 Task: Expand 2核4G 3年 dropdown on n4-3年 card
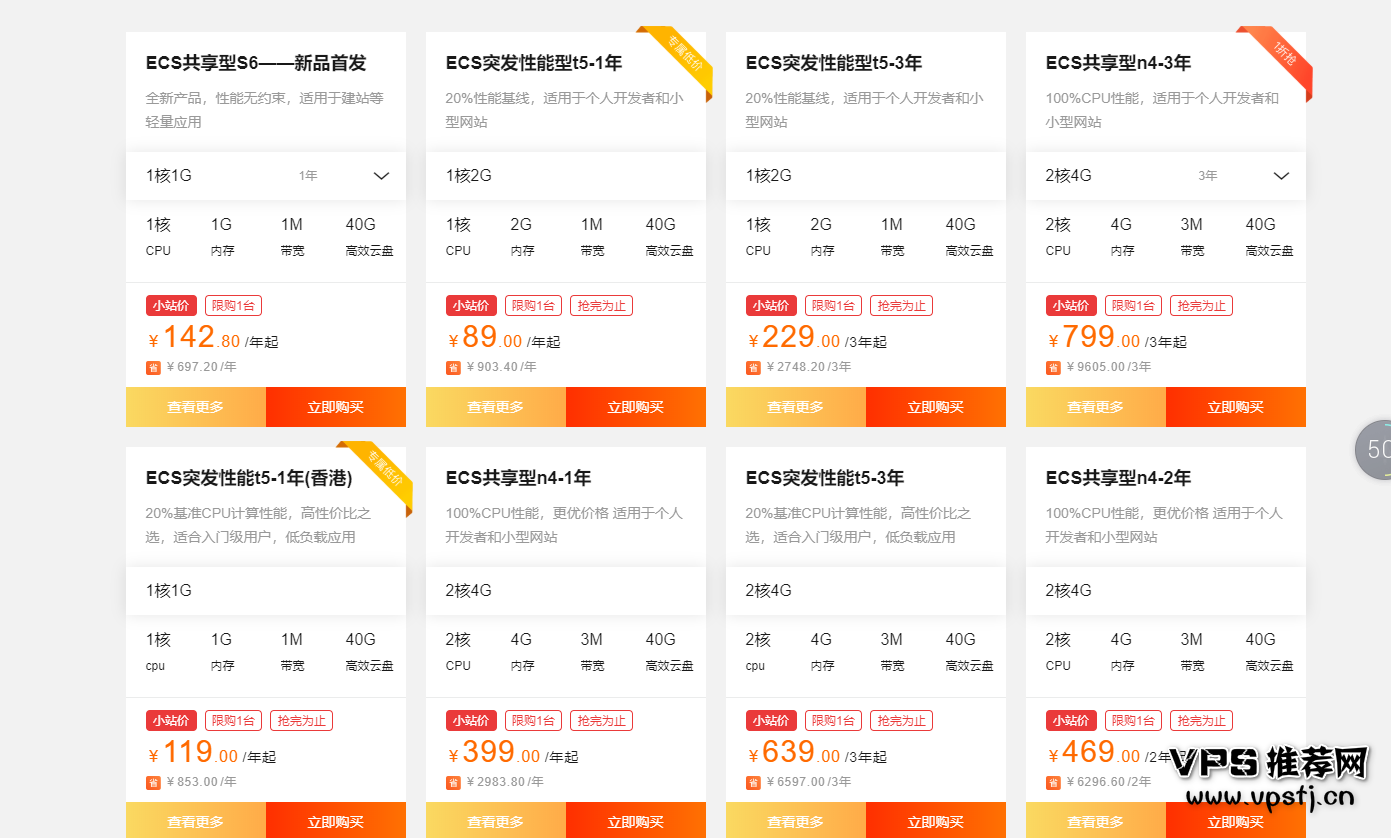click(x=1166, y=176)
